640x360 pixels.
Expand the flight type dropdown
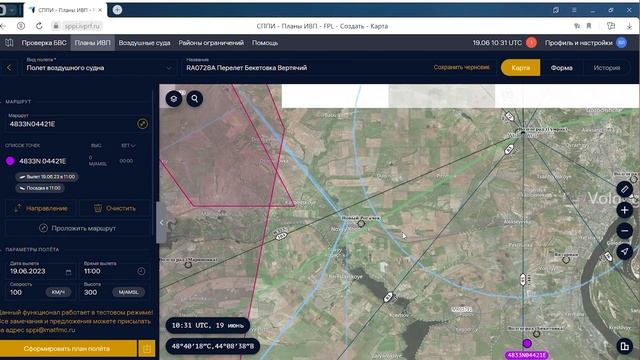[x=168, y=68]
